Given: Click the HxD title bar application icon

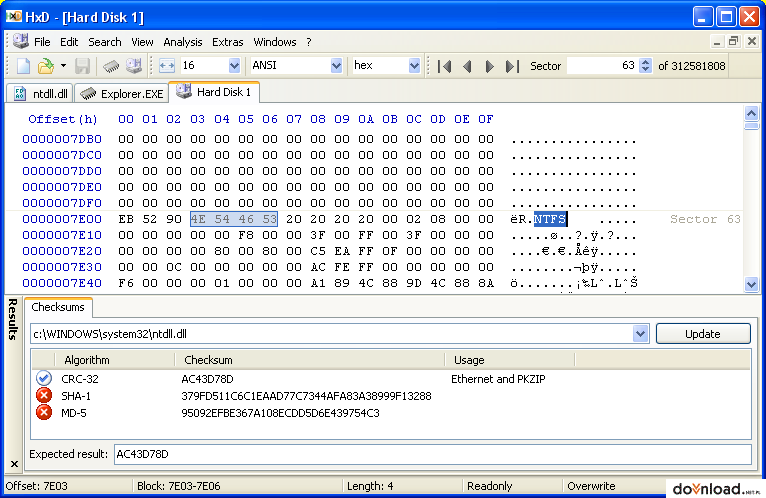Looking at the screenshot, I should [14, 17].
